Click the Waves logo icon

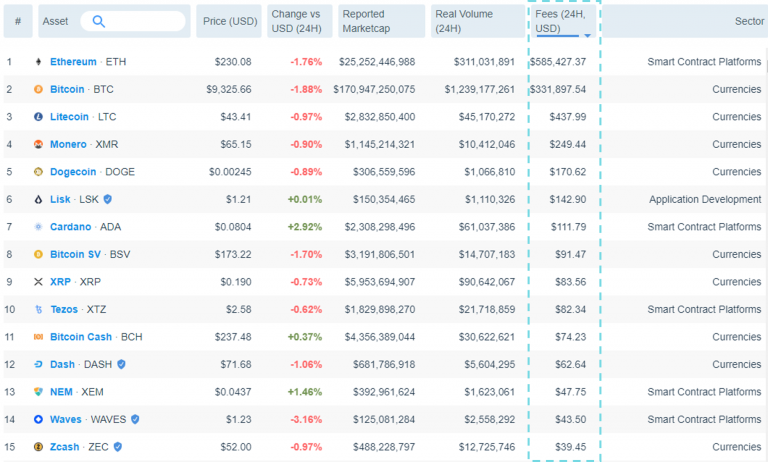(38, 419)
